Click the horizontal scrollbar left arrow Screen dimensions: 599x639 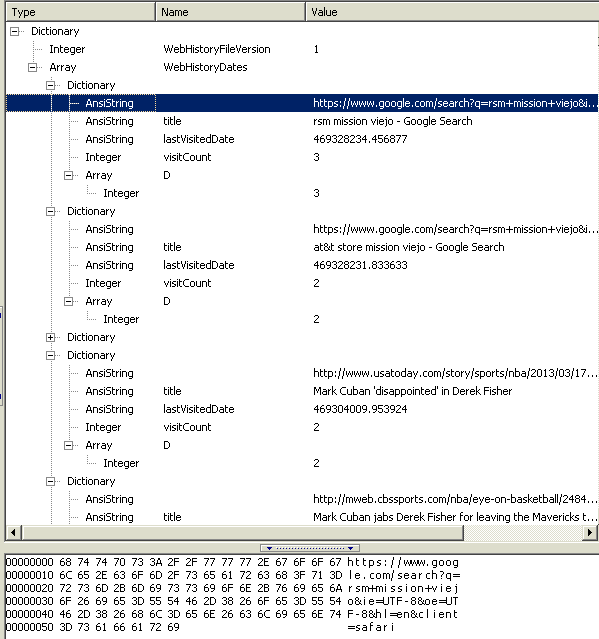point(13,532)
